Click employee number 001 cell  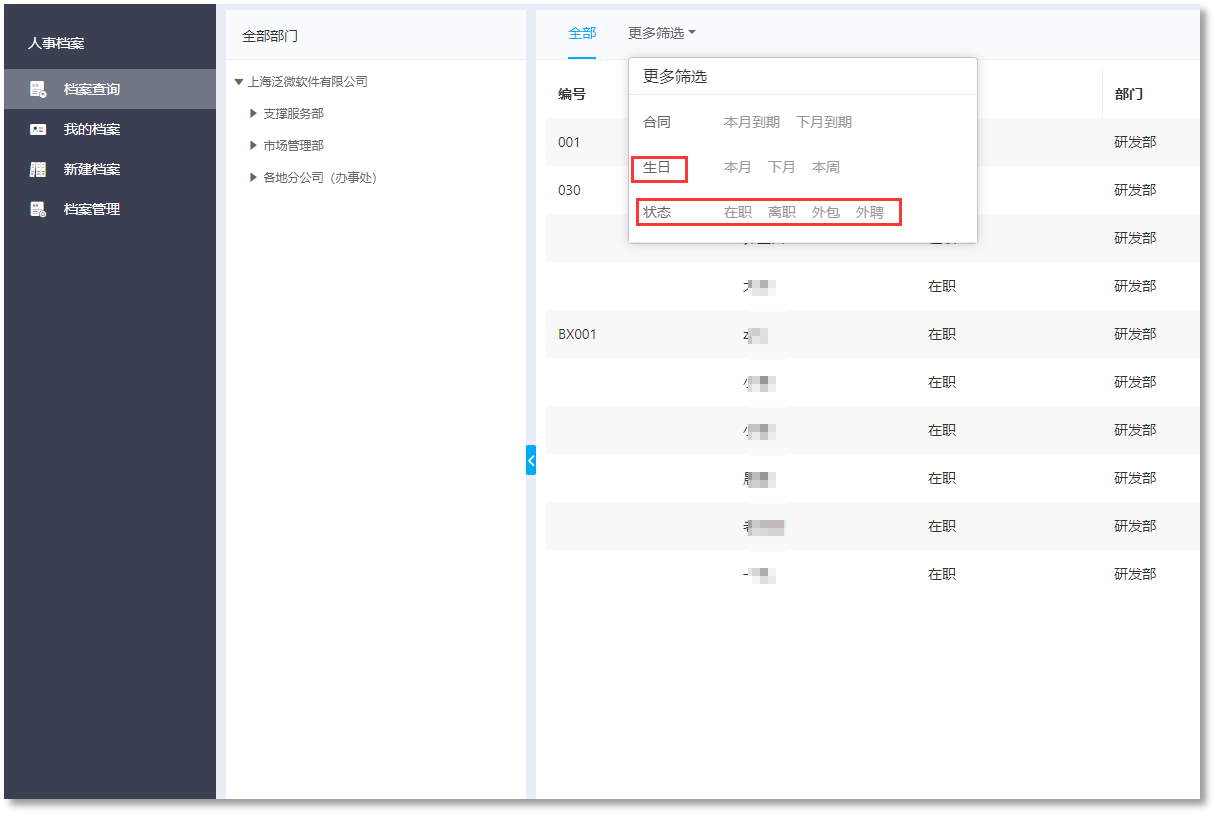(569, 142)
